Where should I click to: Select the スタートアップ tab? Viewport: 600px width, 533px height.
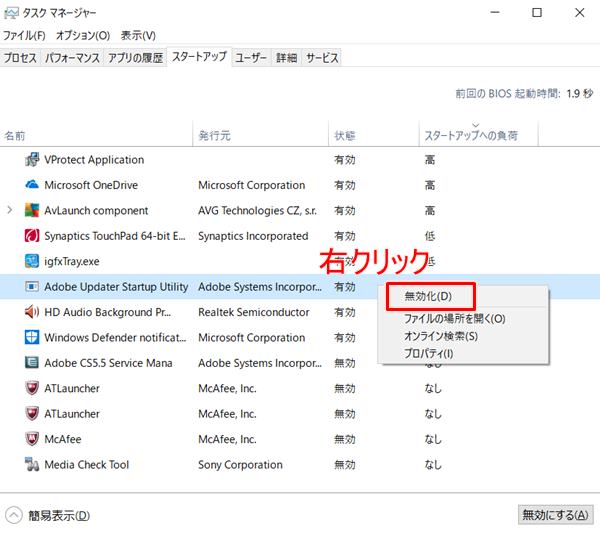(x=199, y=57)
